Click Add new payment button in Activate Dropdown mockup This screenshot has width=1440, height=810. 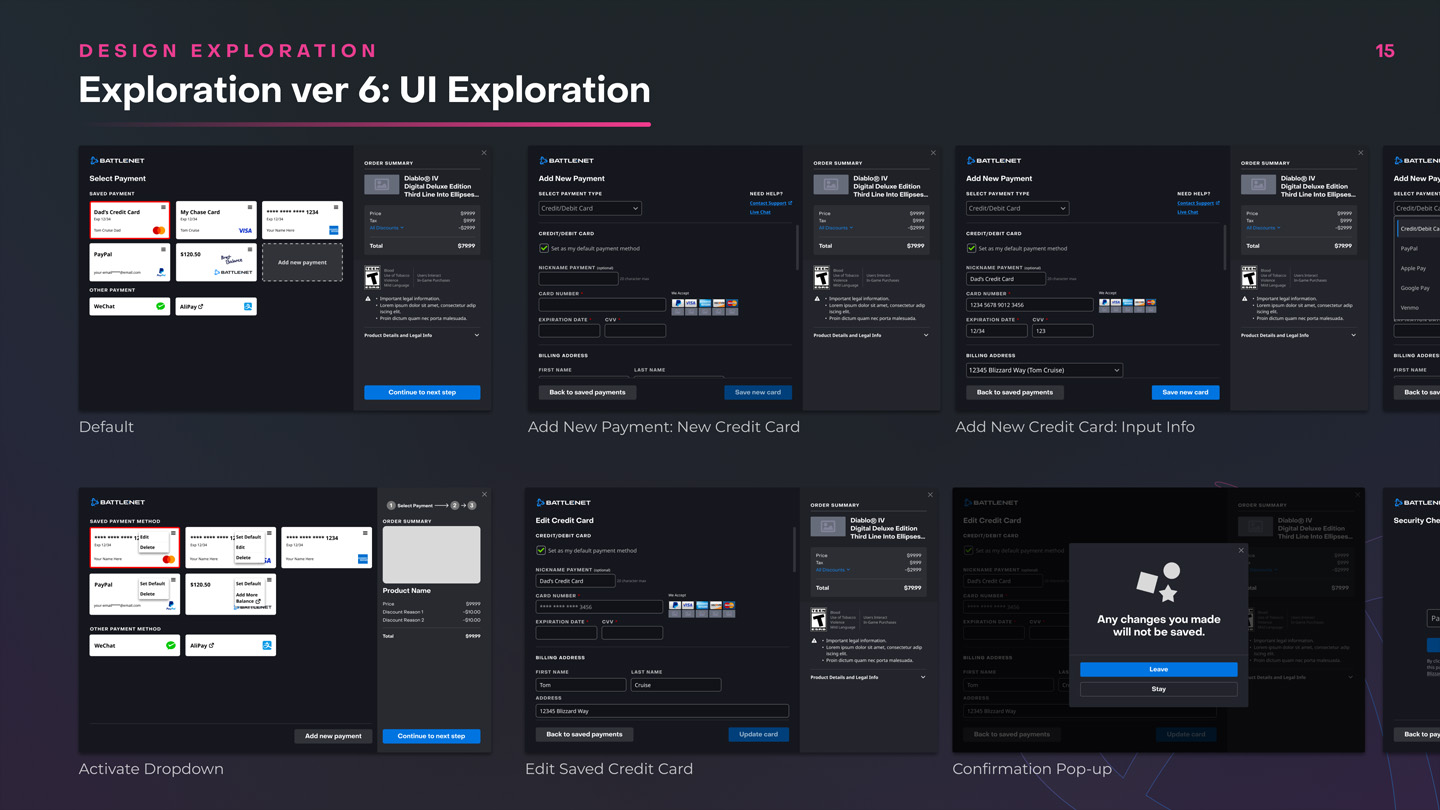coord(333,736)
